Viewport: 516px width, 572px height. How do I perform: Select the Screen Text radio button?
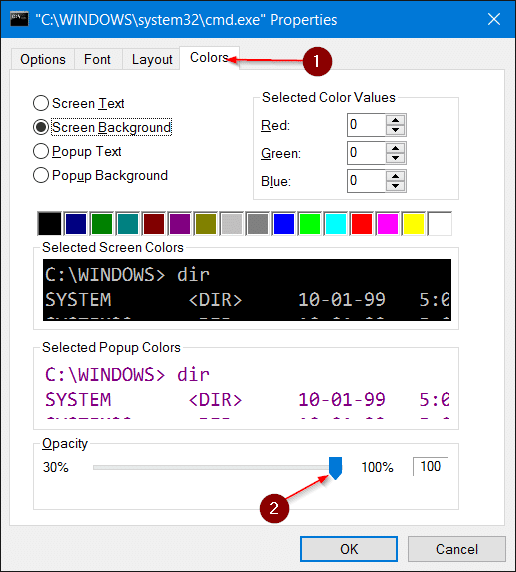click(78, 103)
